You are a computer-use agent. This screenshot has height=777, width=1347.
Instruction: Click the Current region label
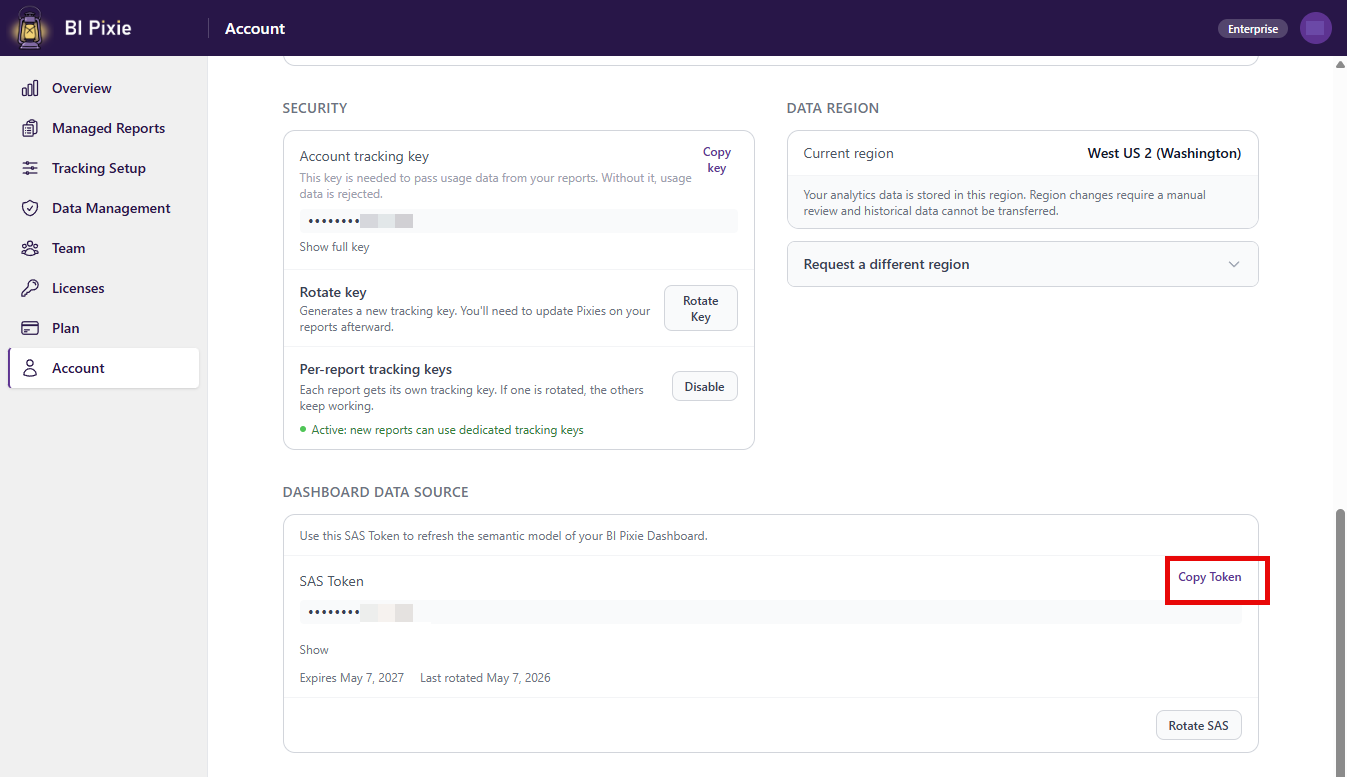(849, 153)
